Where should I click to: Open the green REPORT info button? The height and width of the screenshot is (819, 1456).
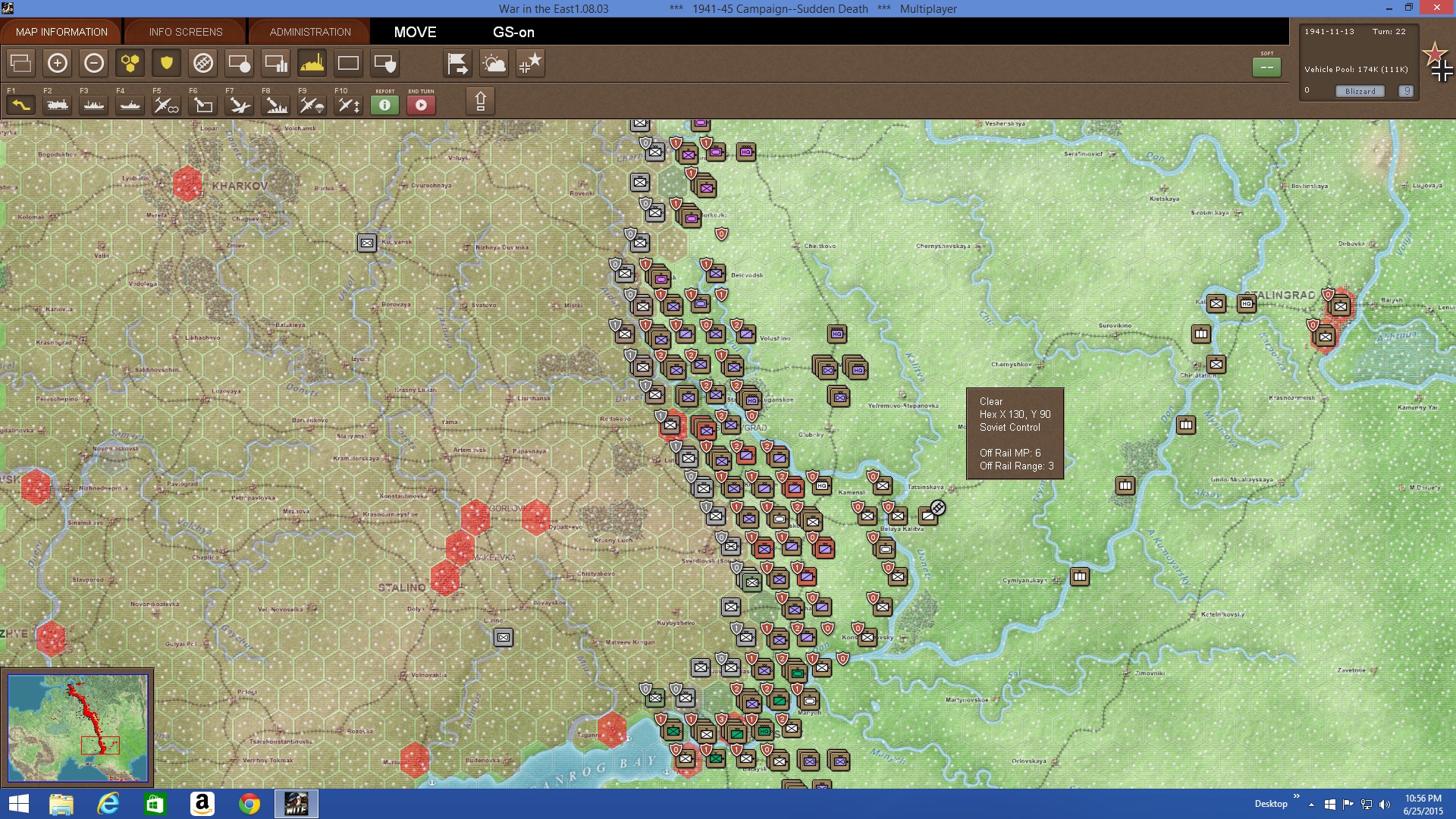click(x=385, y=105)
